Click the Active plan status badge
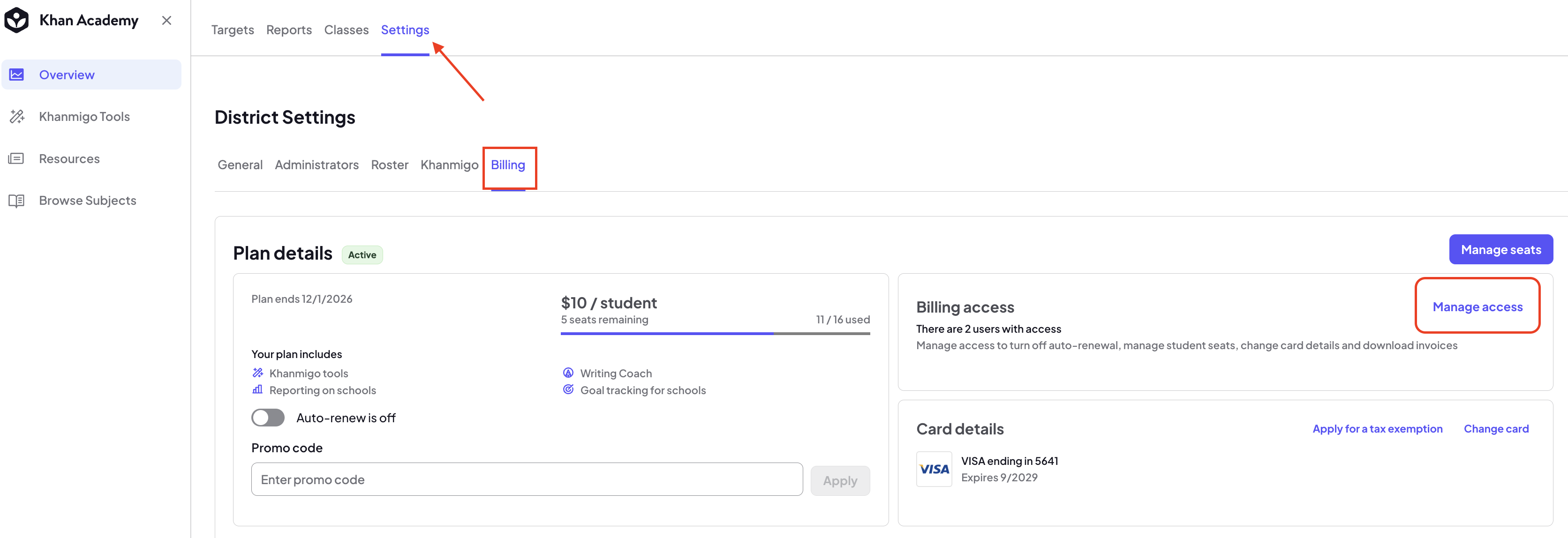The height and width of the screenshot is (538, 1568). pos(362,255)
